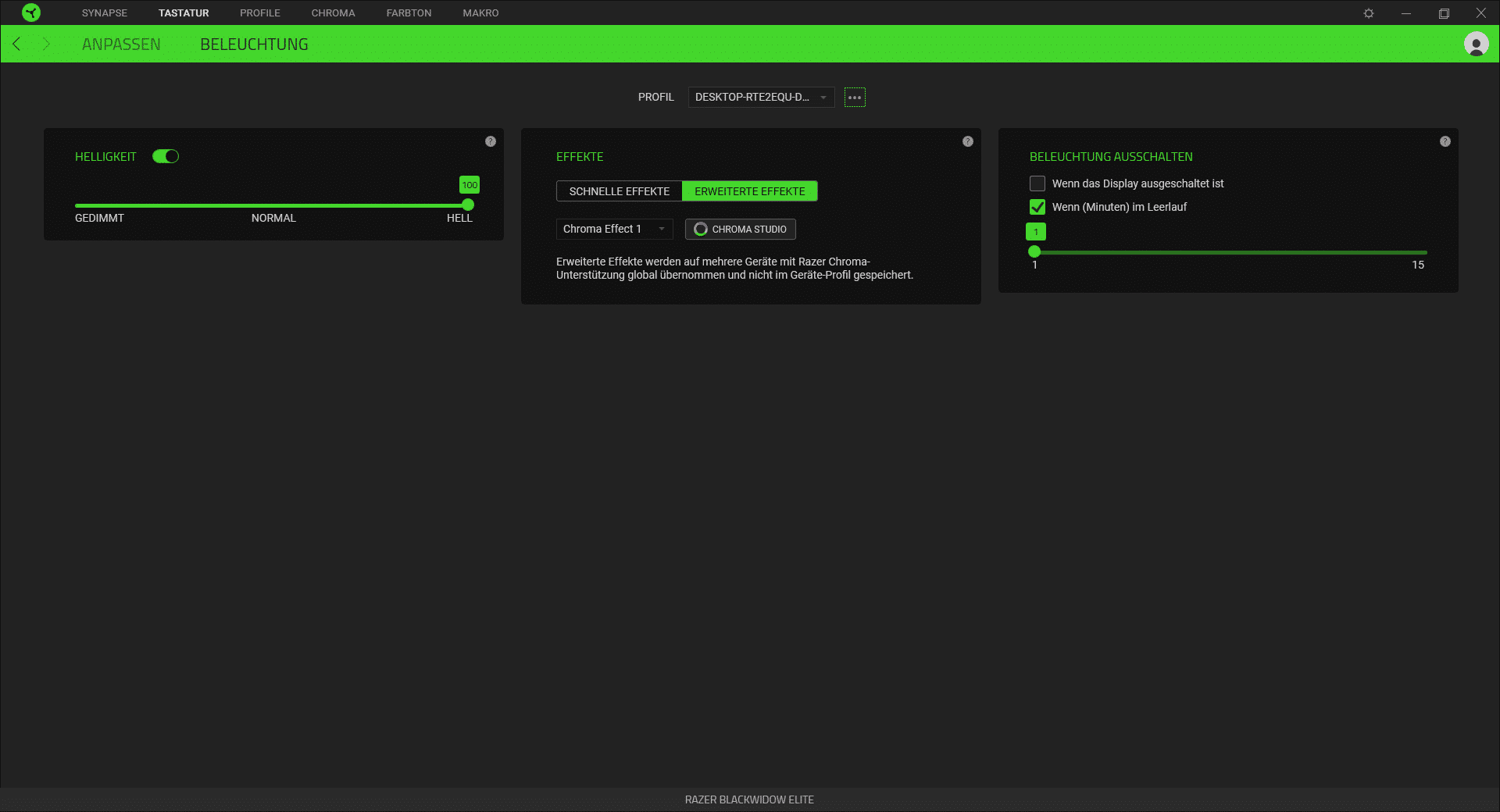The image size is (1500, 812).
Task: Uncheck 'Wenn (Minuten) im Leerlauf' checkbox
Action: click(1037, 207)
